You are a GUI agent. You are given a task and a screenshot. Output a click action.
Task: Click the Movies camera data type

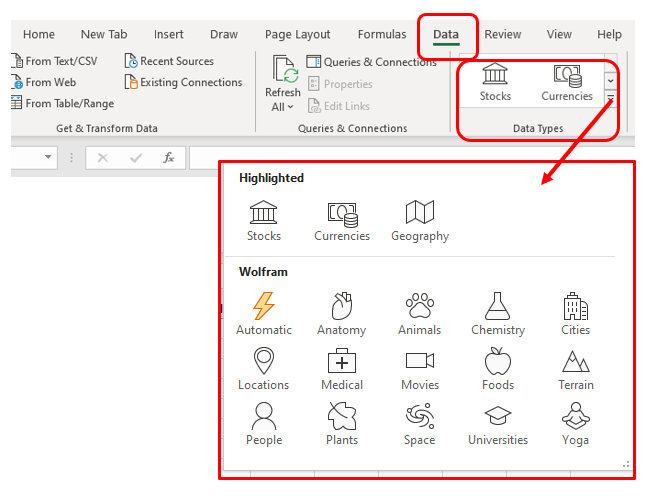tap(420, 369)
